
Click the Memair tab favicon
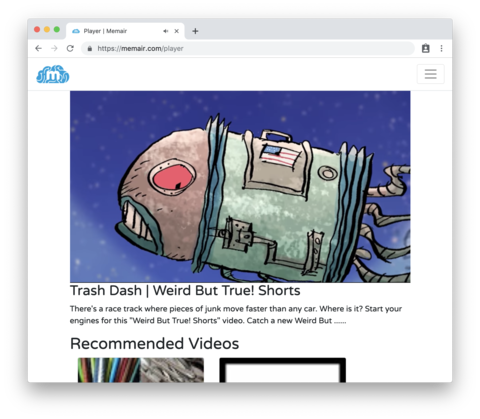click(76, 31)
